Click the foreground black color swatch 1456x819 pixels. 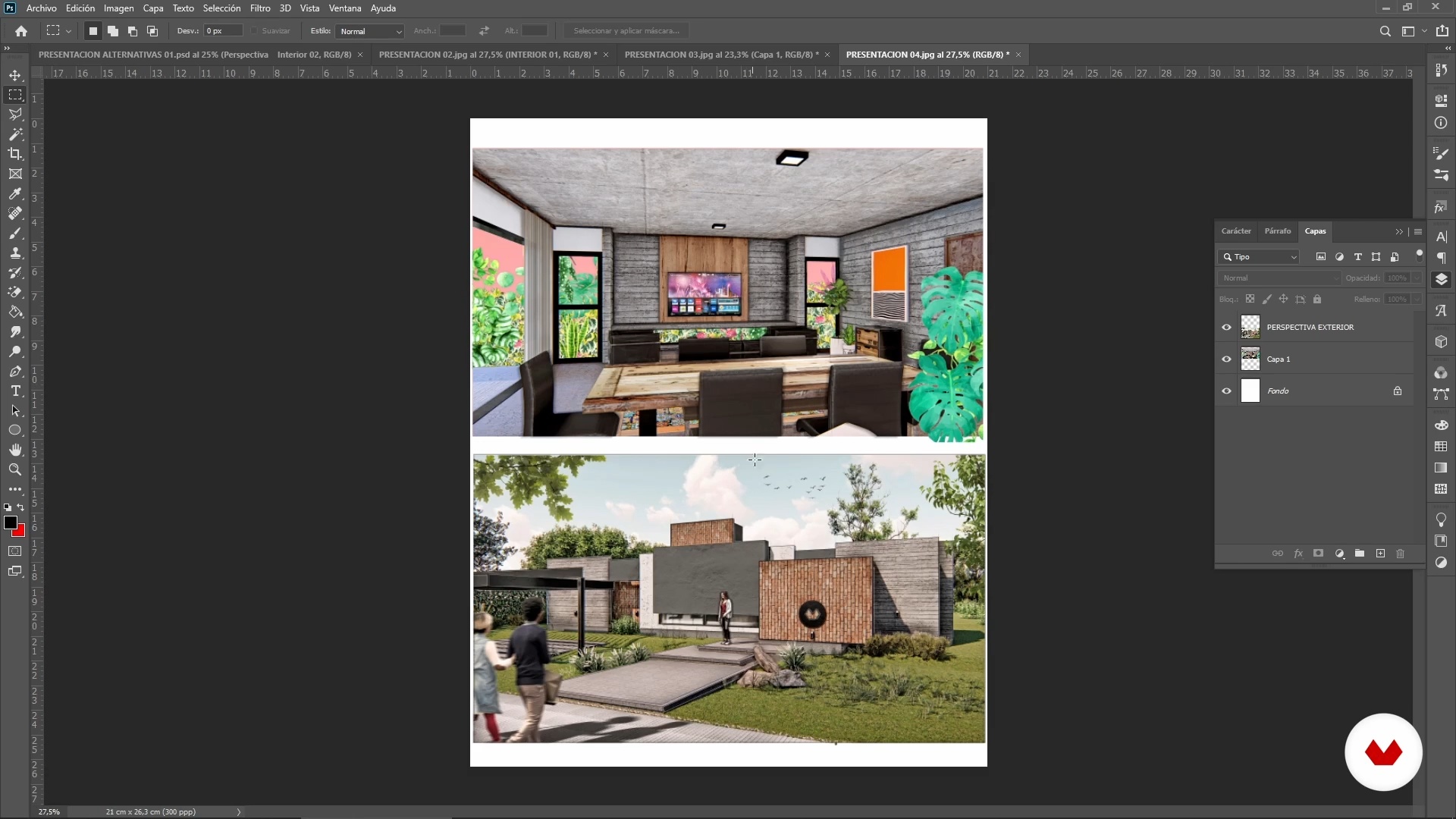[x=10, y=522]
